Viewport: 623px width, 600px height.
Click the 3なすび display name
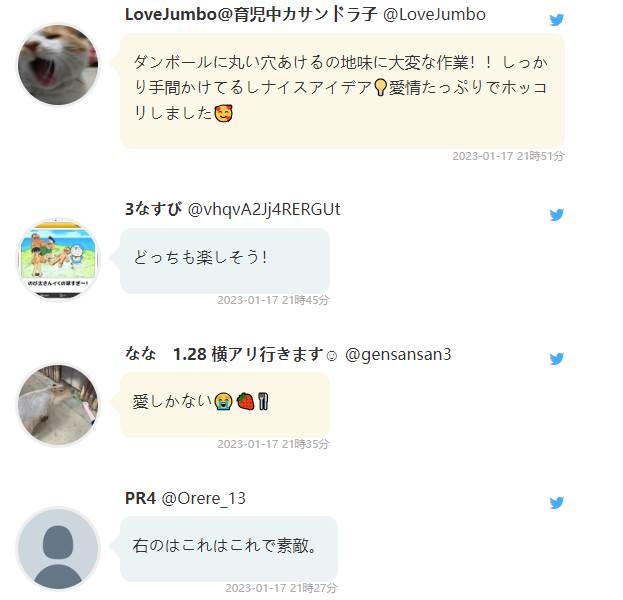click(x=153, y=209)
